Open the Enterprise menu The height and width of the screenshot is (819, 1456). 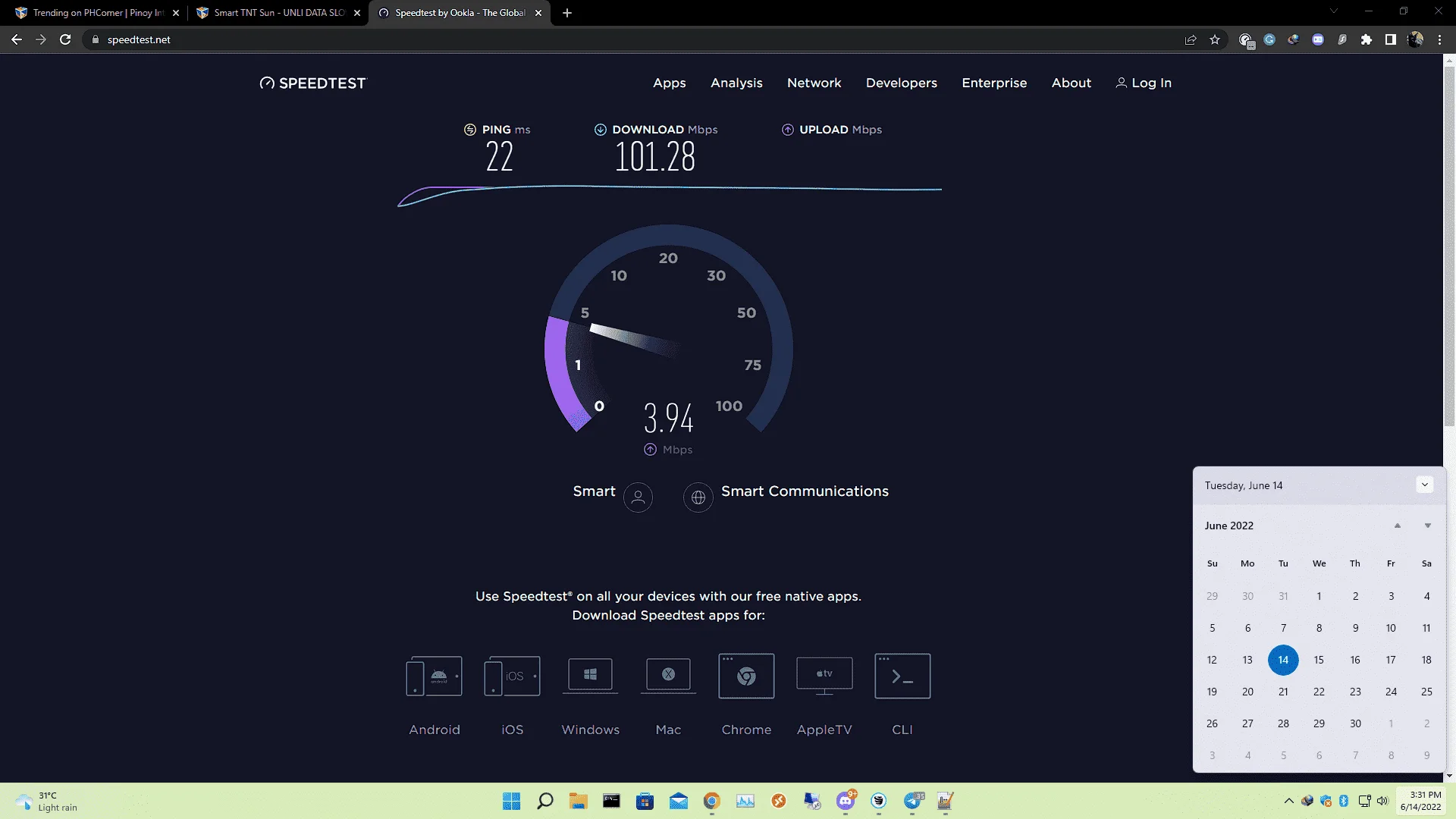pyautogui.click(x=994, y=83)
